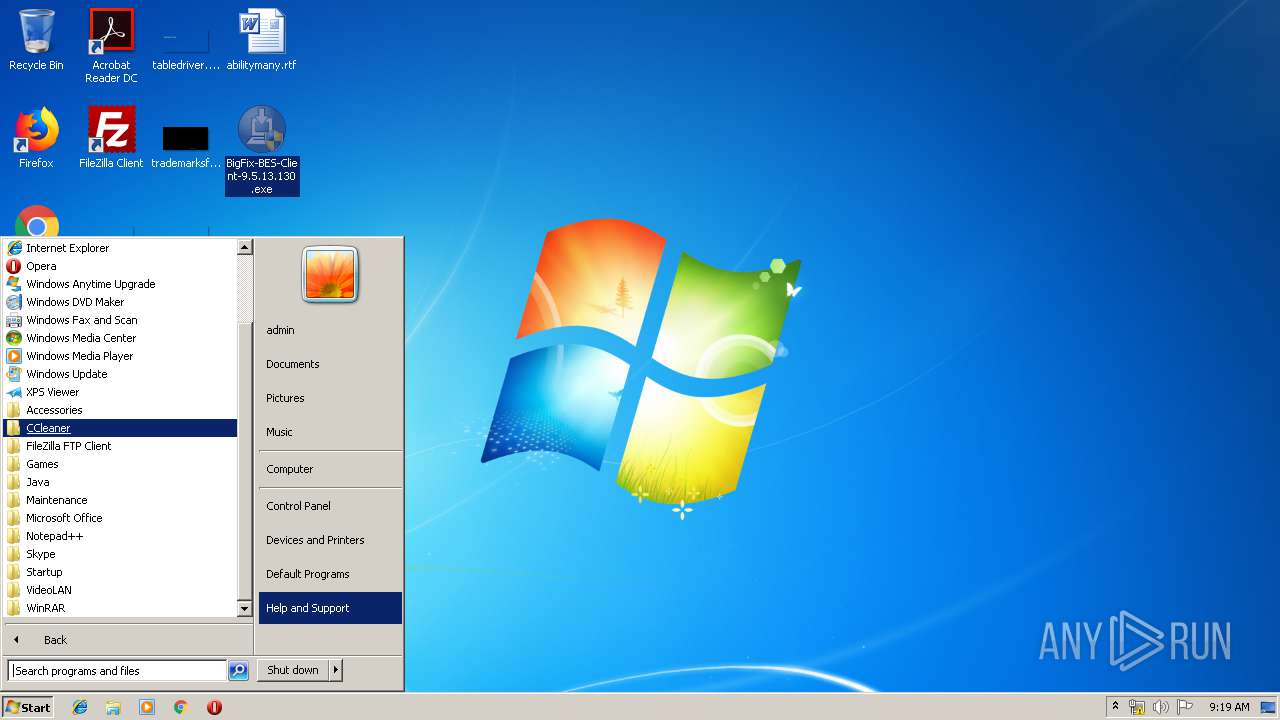Open Windows Update entry
The width and height of the screenshot is (1280, 720).
click(x=120, y=374)
